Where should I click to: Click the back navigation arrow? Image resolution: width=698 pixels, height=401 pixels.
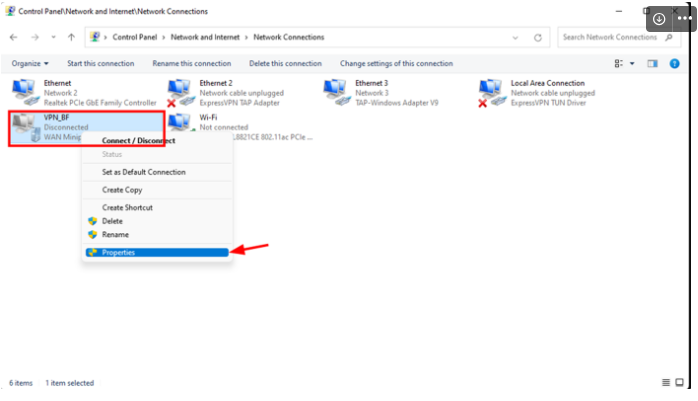coord(15,37)
